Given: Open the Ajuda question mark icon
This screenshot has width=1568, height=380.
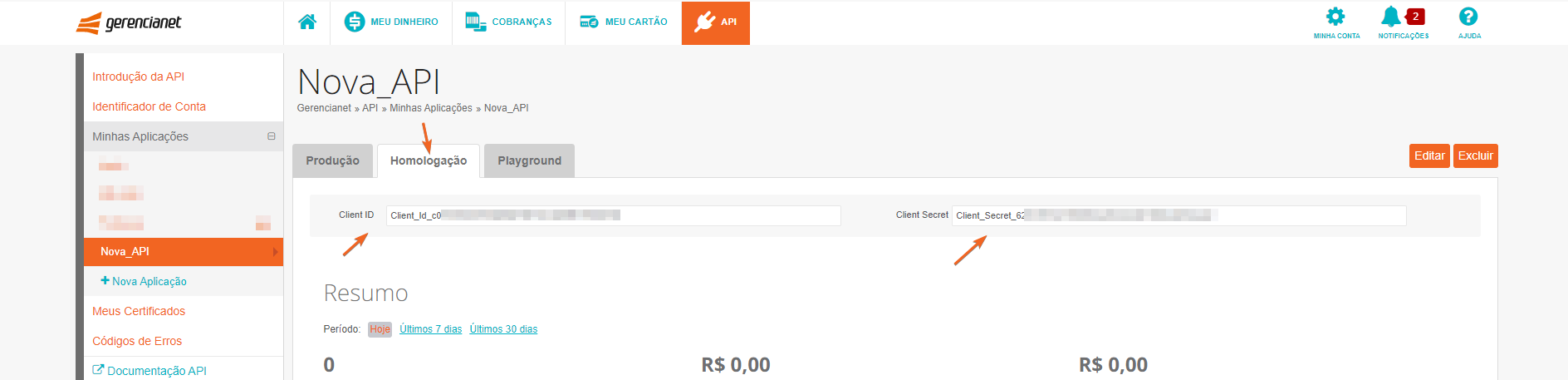Looking at the screenshot, I should 1468,17.
